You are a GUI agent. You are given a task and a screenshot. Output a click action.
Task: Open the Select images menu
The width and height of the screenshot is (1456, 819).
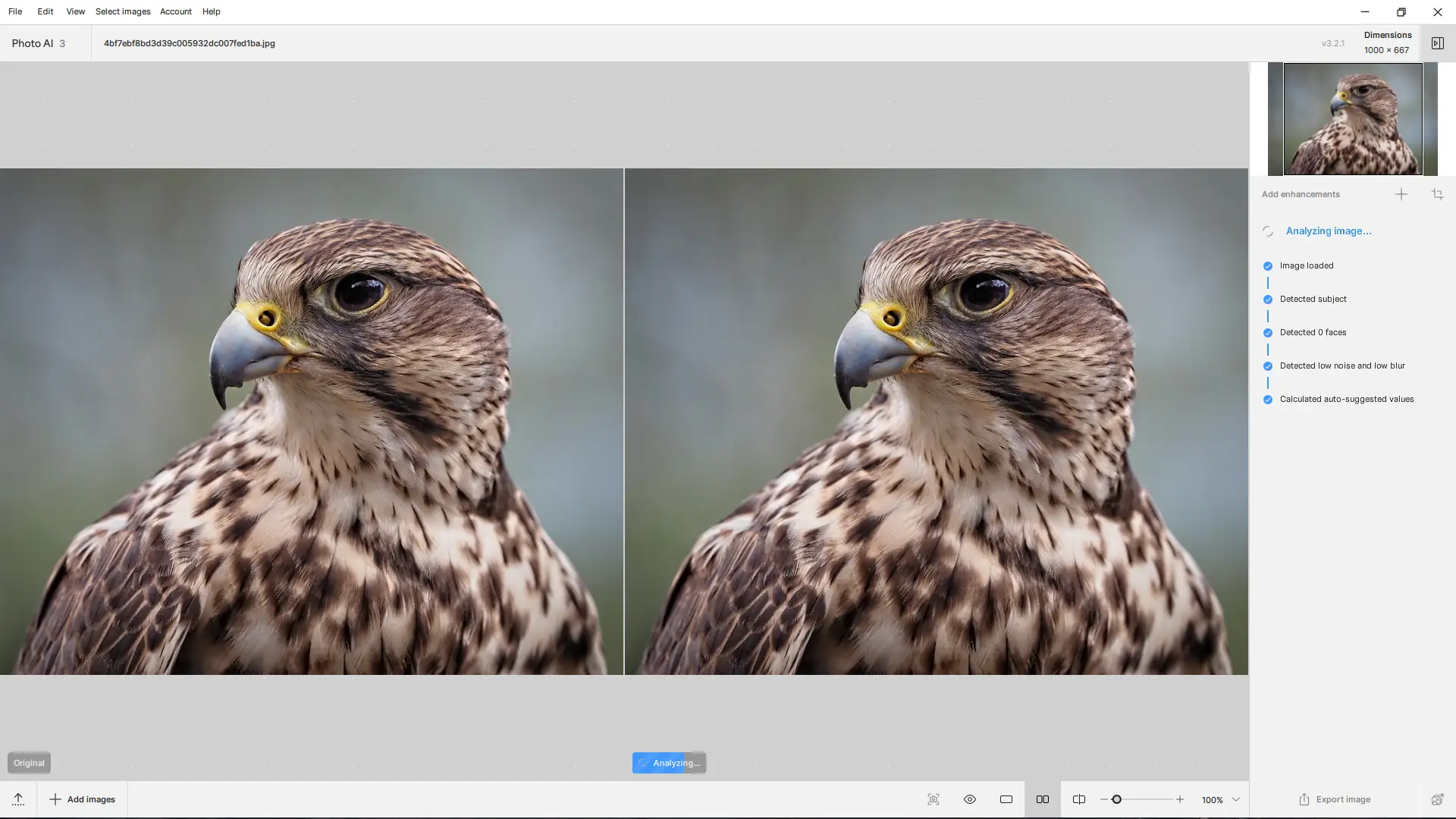click(123, 11)
